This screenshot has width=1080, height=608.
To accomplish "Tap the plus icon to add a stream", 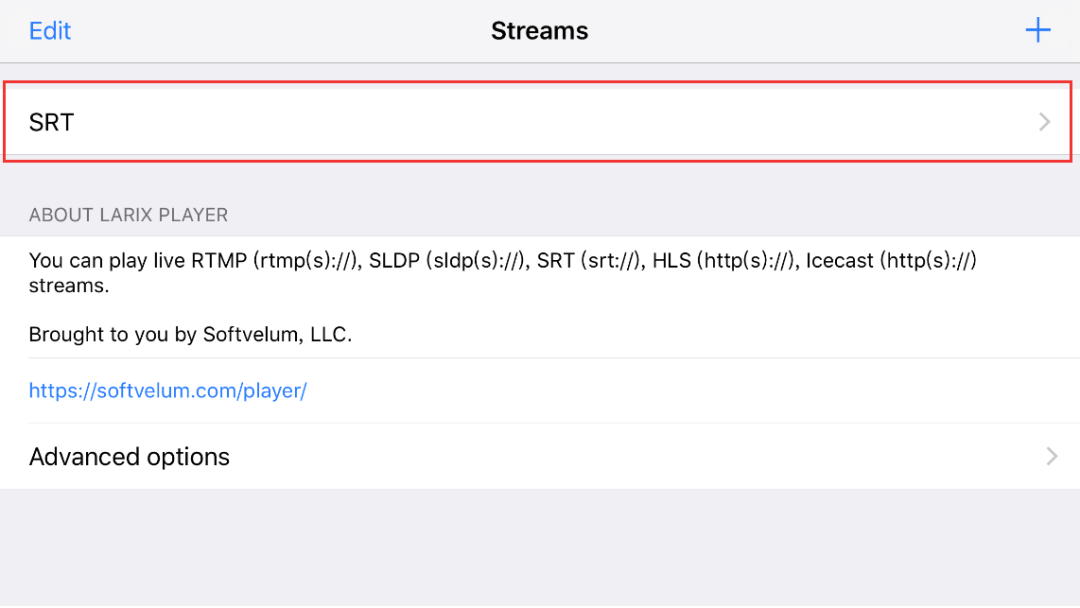I will [1038, 31].
